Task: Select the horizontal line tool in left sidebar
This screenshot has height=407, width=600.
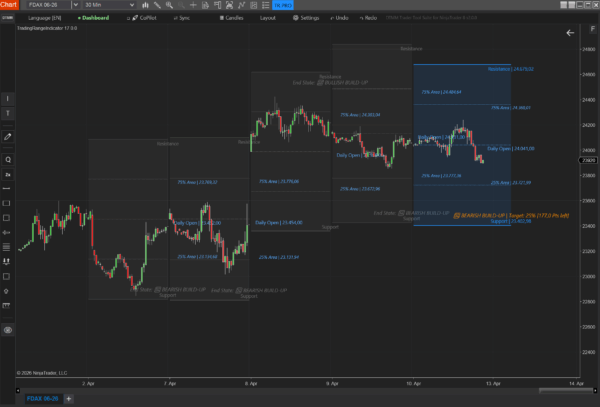Action: (7, 189)
